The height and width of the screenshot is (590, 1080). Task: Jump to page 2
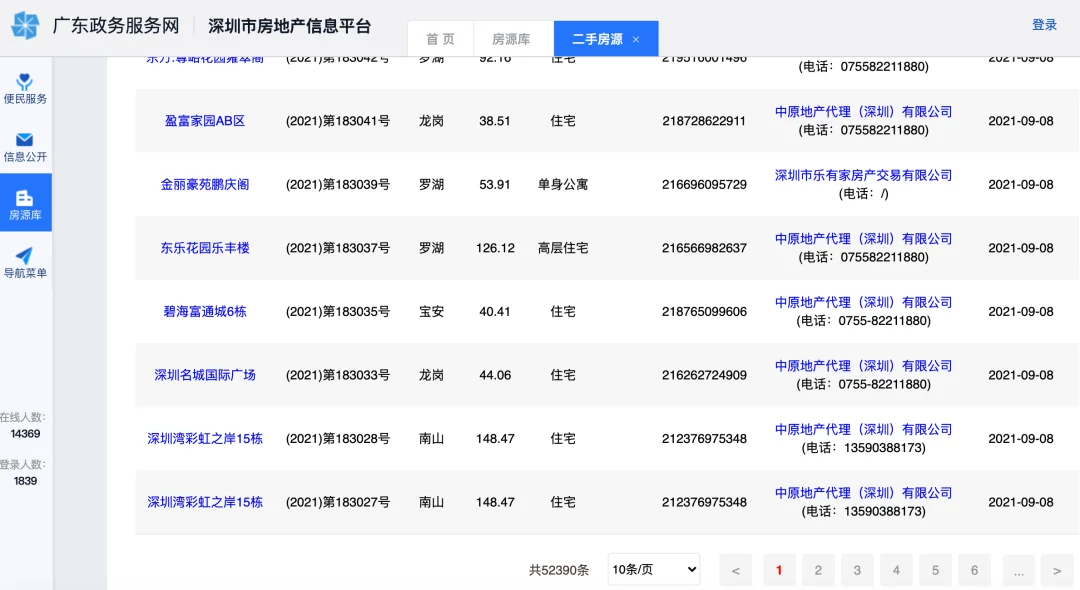coord(818,570)
